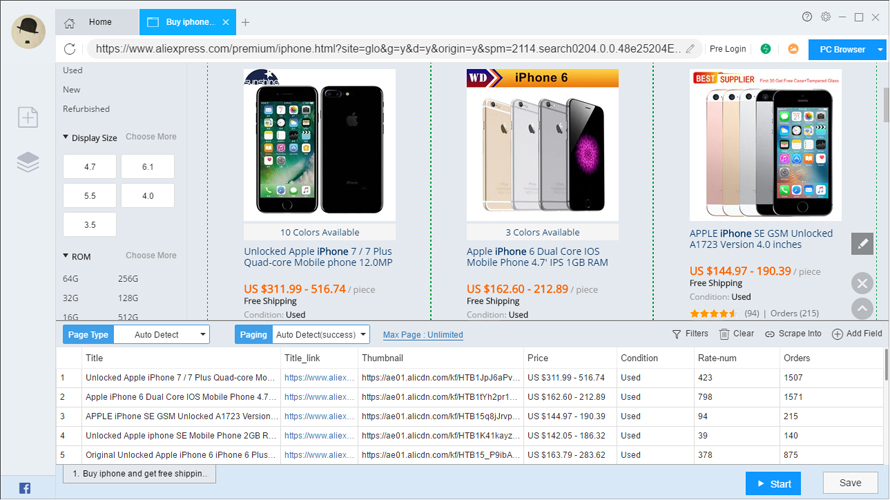The image size is (890, 500).
Task: Click the floating round X button
Action: (x=862, y=283)
